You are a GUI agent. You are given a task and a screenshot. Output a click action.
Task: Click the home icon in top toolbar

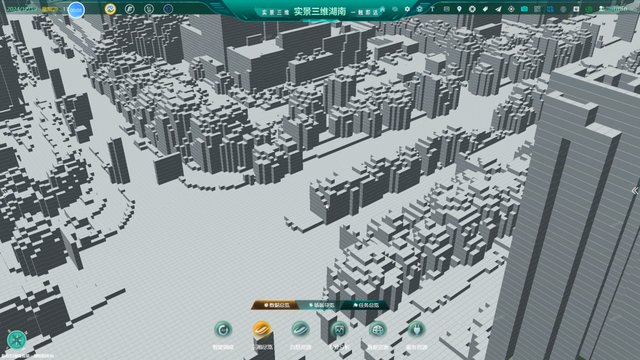(382, 9)
